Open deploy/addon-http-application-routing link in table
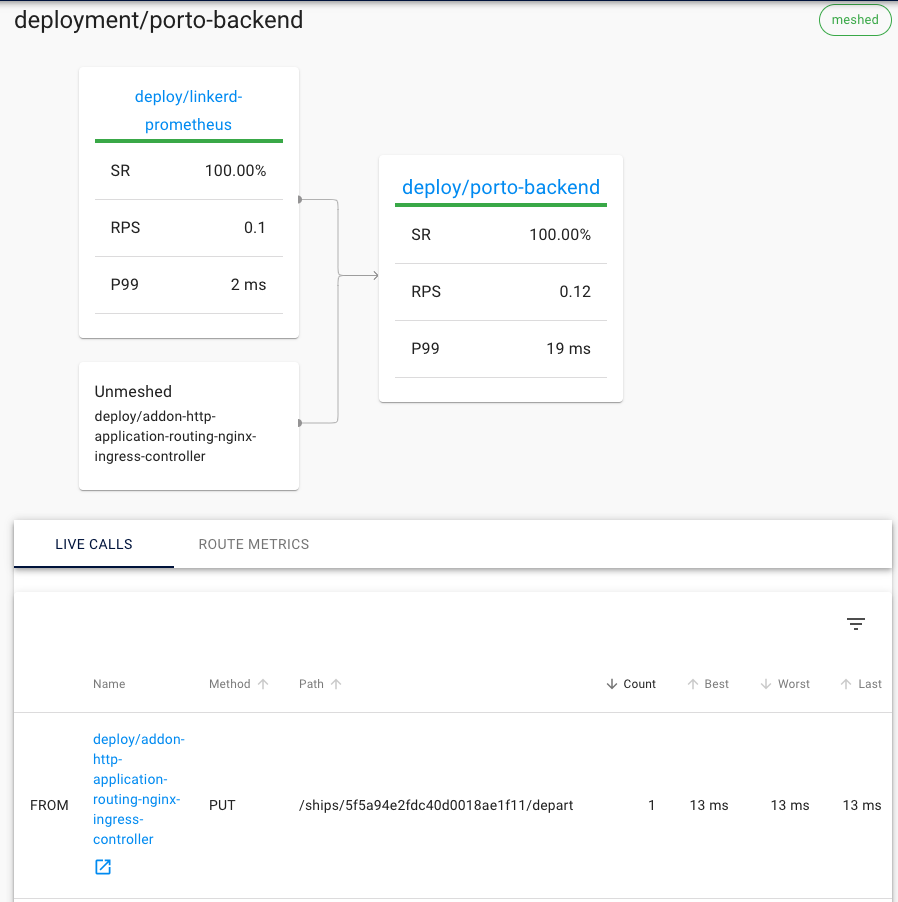The image size is (898, 902). click(138, 789)
